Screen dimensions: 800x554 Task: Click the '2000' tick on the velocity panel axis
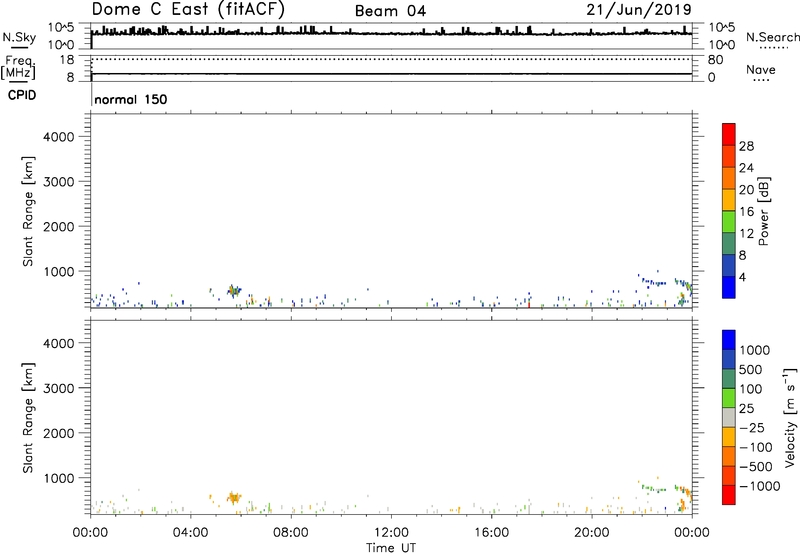[x=59, y=433]
